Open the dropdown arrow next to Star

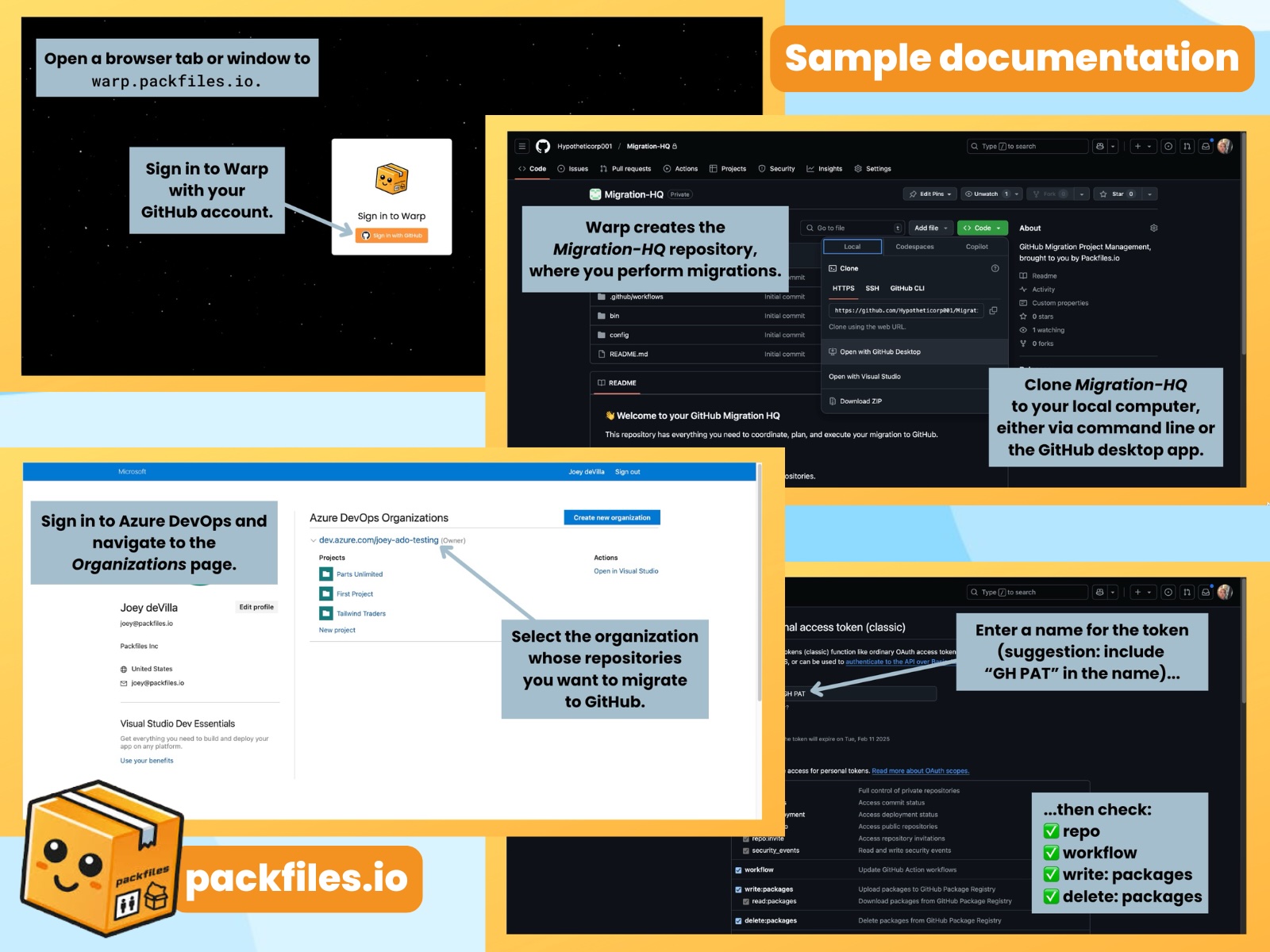(1149, 194)
